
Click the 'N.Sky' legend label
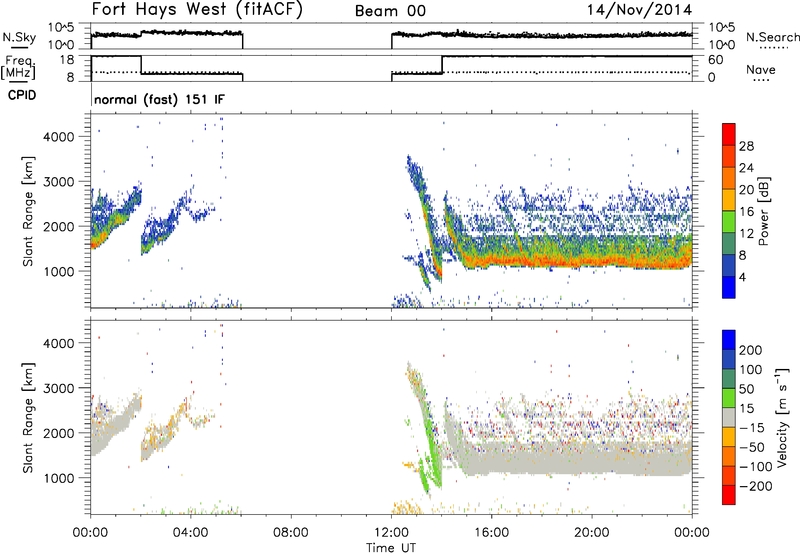[19, 37]
